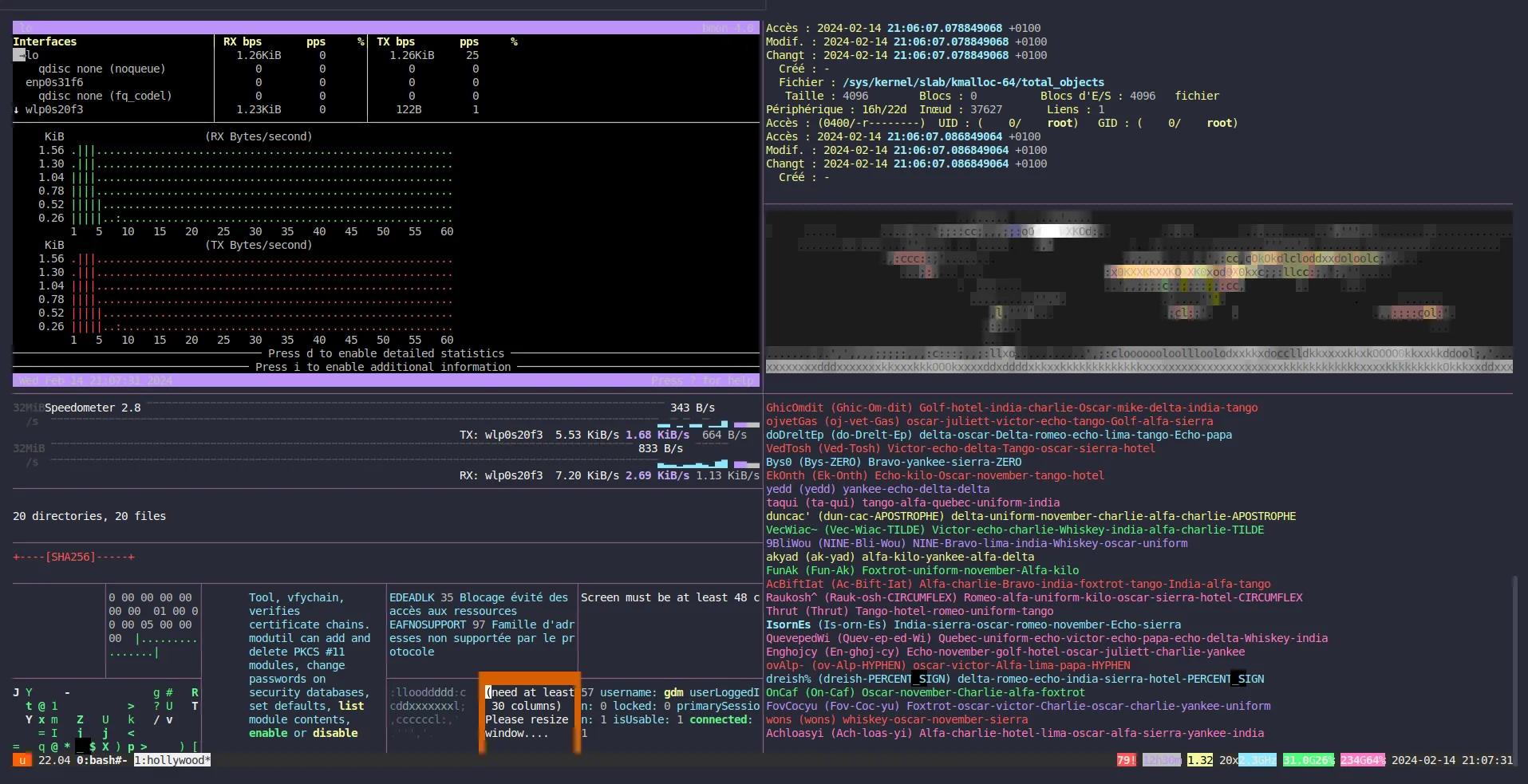
Task: Select the 1:hollywood window tab
Action: click(x=172, y=761)
